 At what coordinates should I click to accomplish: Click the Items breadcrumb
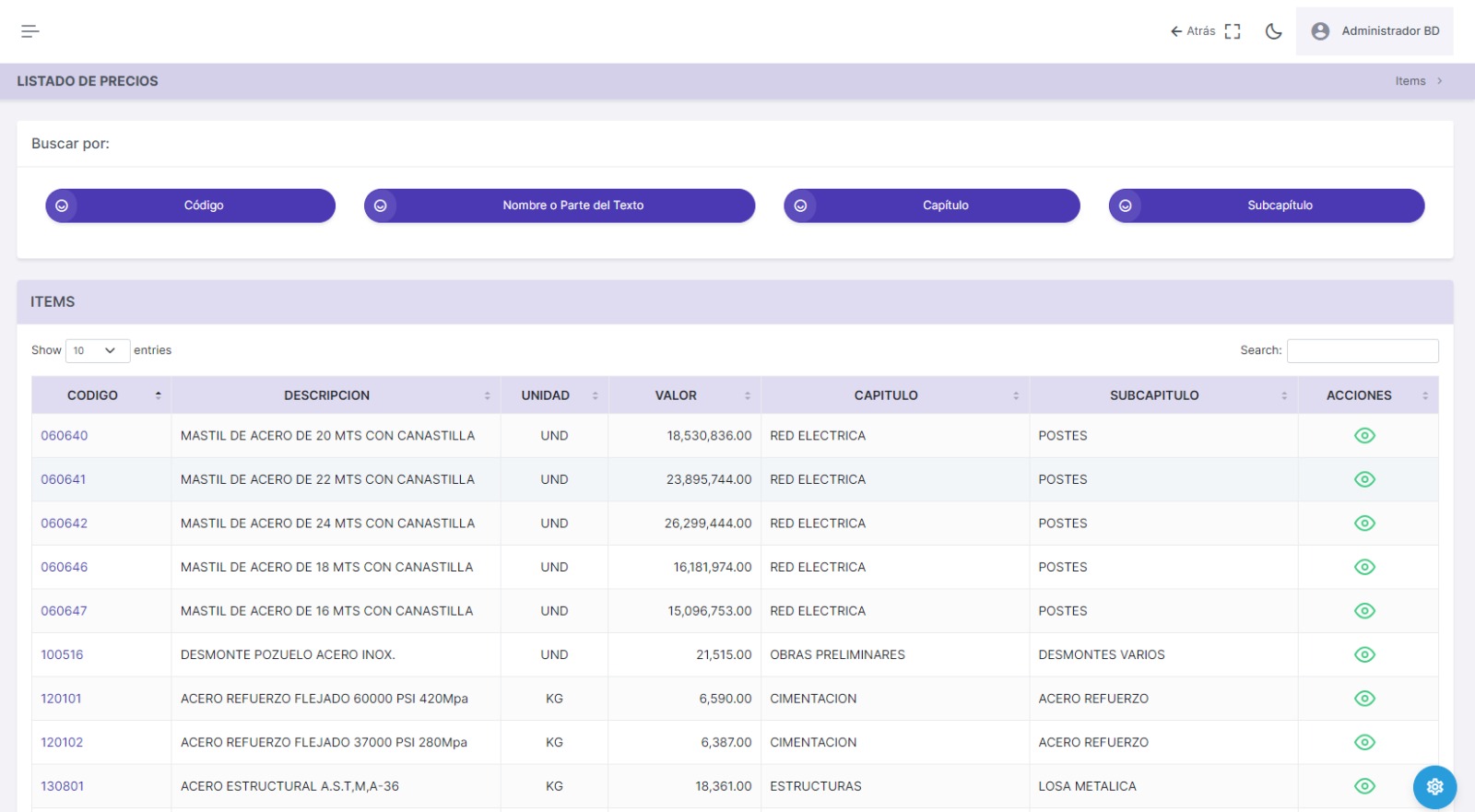[1410, 81]
